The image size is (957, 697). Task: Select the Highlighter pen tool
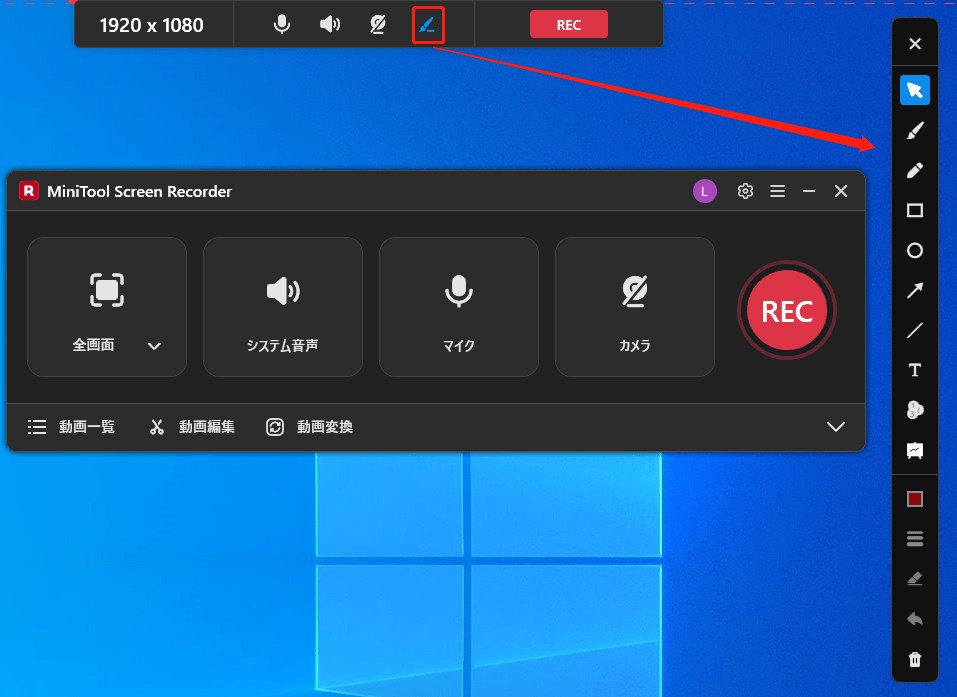pyautogui.click(x=914, y=170)
